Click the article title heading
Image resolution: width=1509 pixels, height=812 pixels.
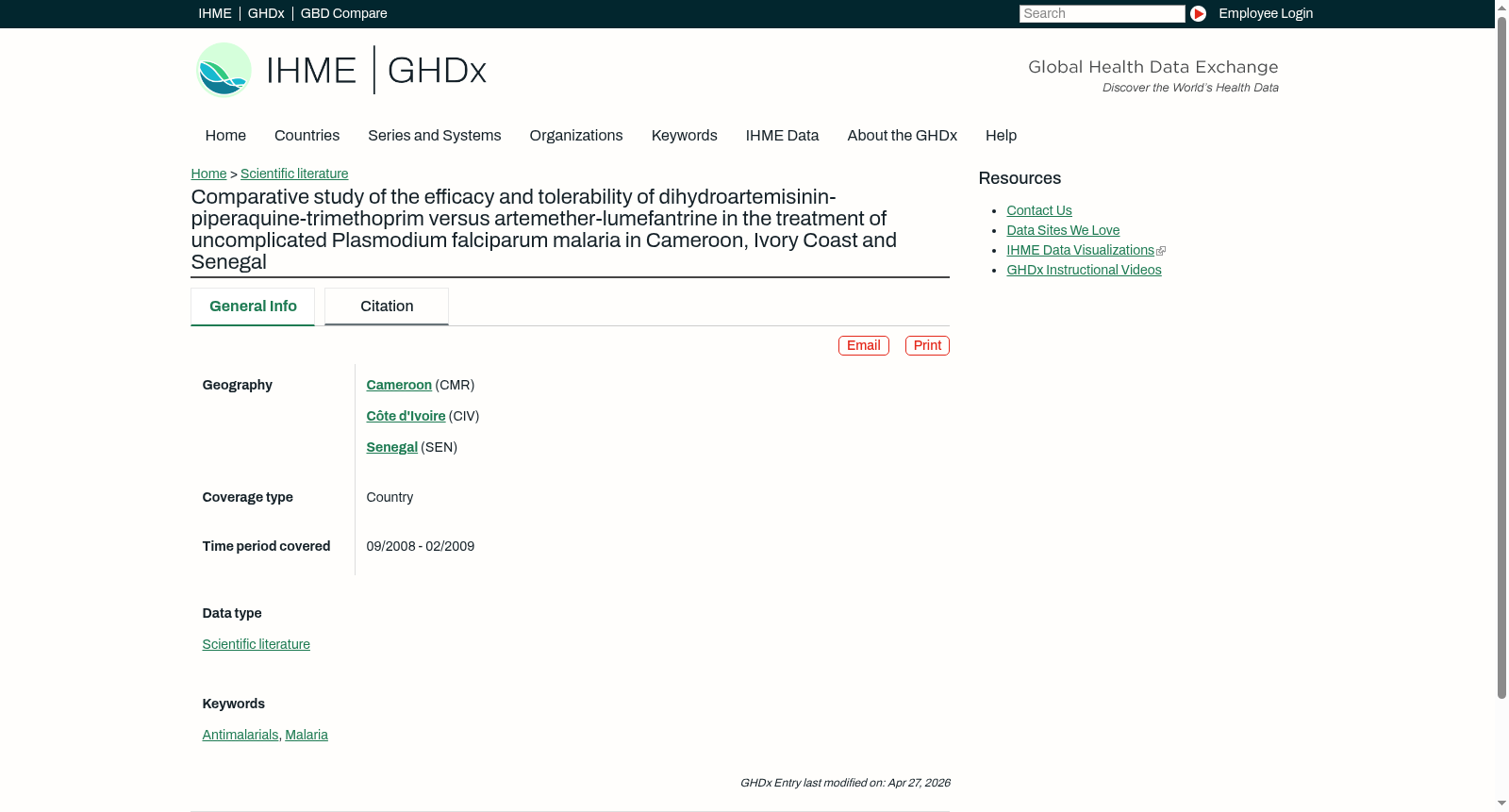[544, 229]
